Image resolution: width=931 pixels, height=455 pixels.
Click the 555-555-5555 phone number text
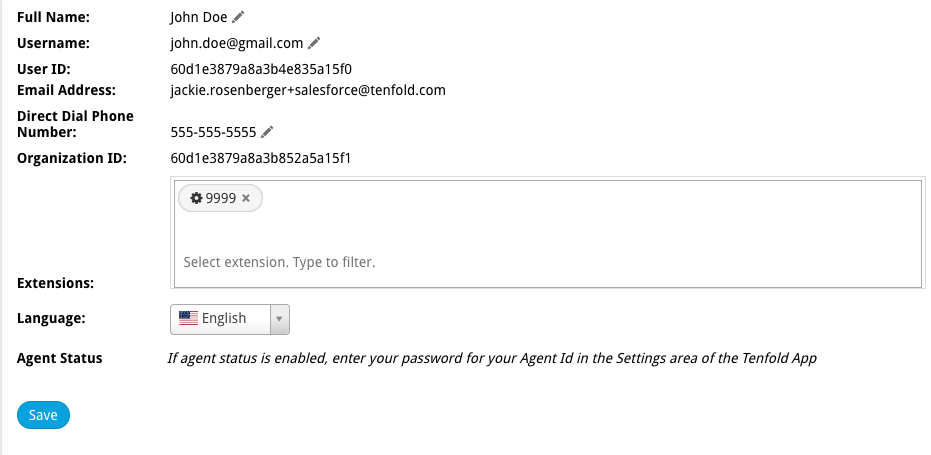[x=213, y=132]
